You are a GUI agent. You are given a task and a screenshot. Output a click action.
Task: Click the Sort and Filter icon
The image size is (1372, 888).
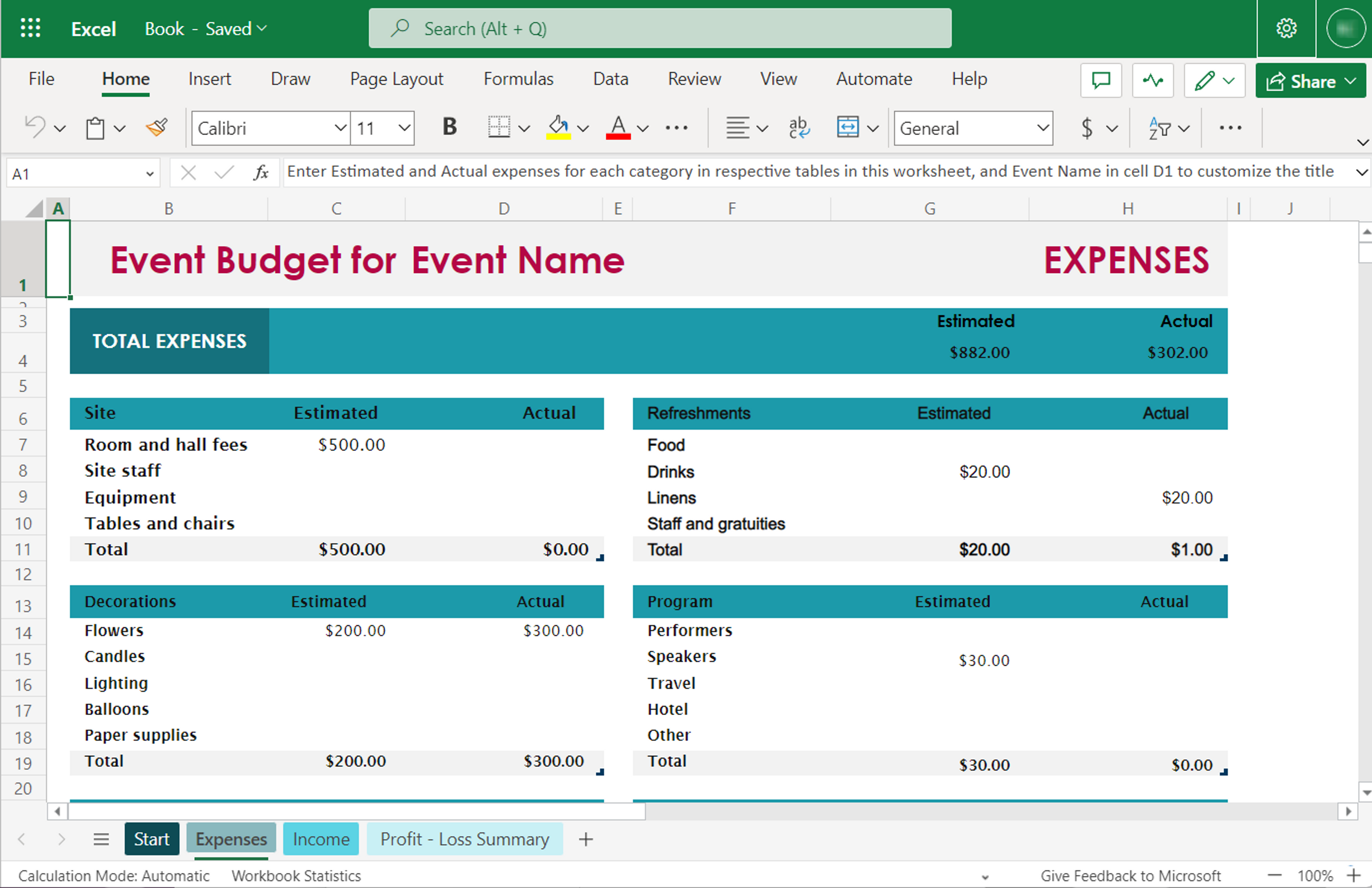click(1159, 128)
